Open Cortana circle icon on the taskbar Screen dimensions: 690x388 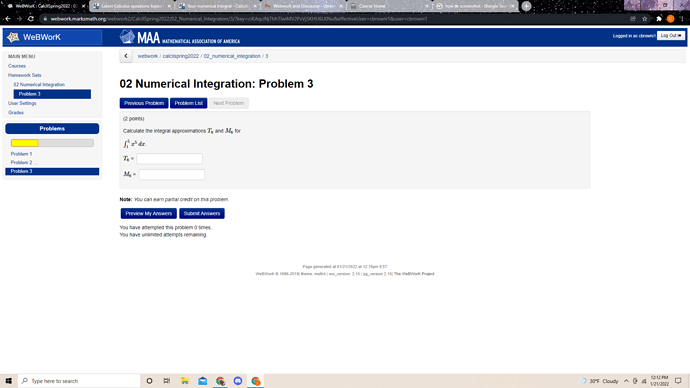click(149, 381)
